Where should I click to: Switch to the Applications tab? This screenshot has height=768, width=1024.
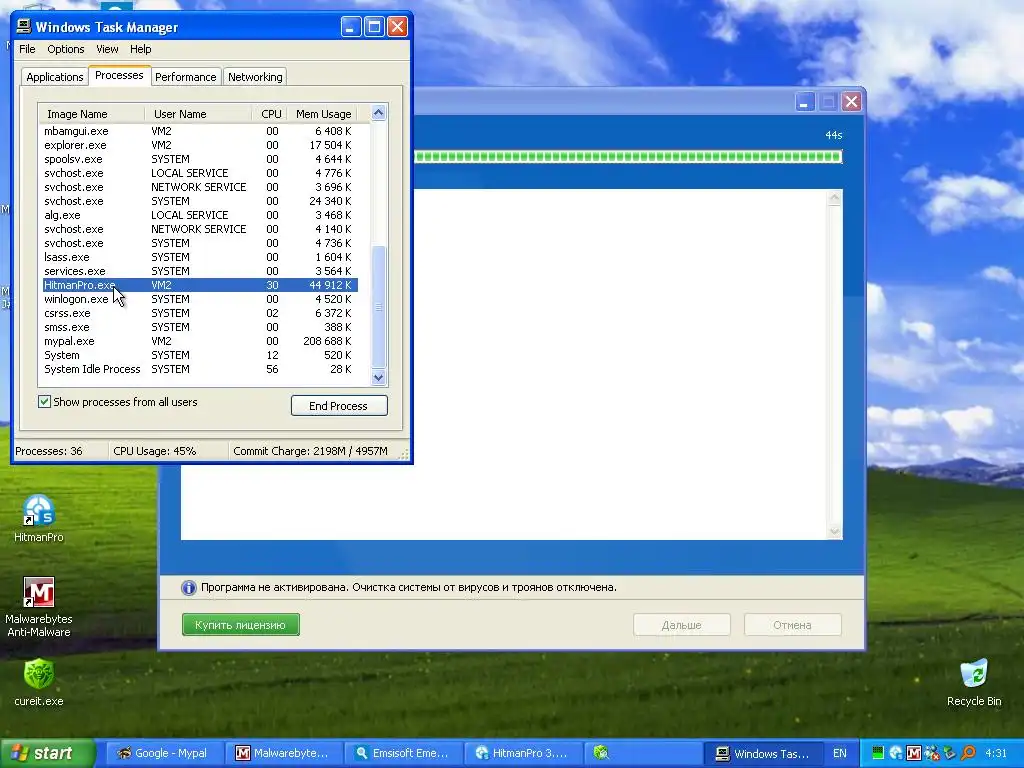coord(55,77)
